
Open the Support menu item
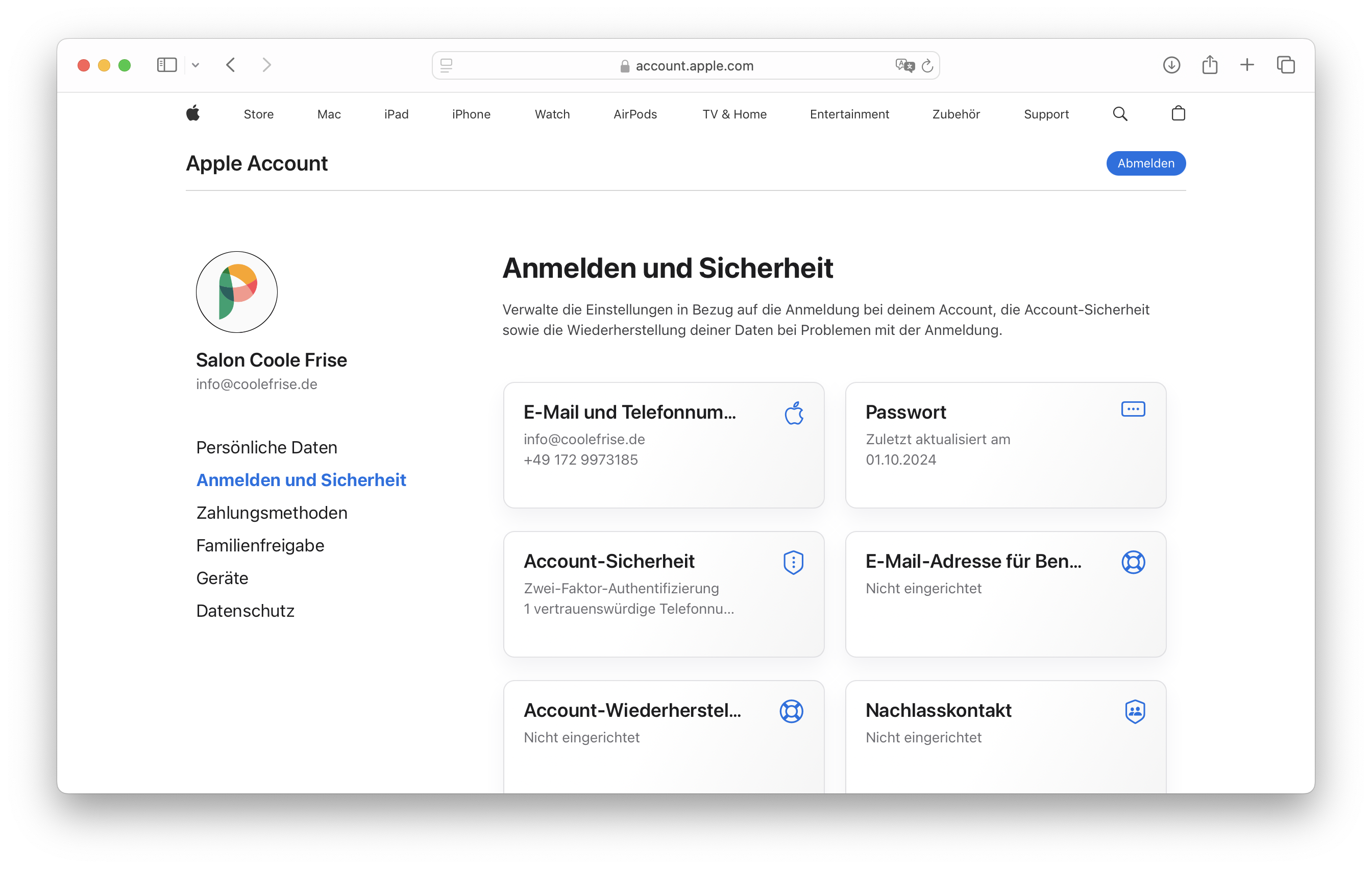point(1046,114)
